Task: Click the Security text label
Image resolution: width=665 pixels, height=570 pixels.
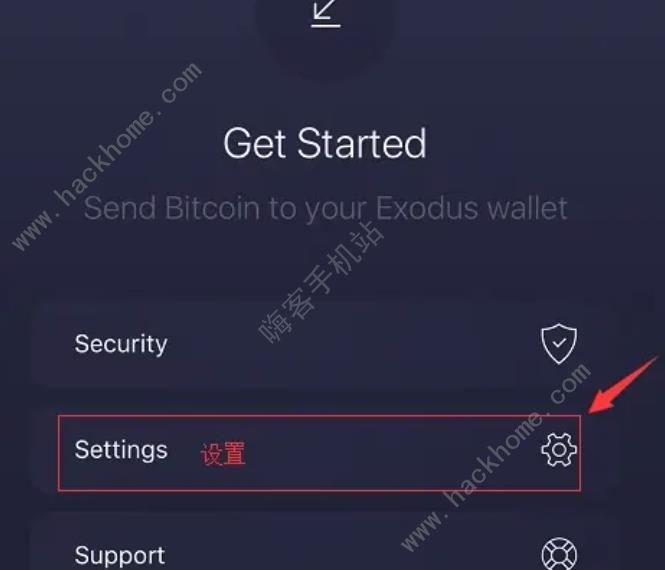Action: click(121, 344)
